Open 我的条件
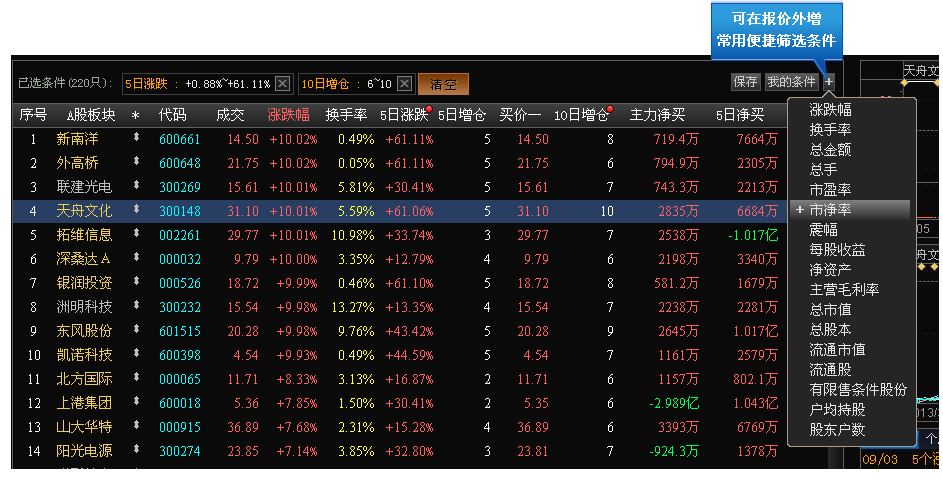Image resolution: width=943 pixels, height=479 pixels. pyautogui.click(x=791, y=82)
